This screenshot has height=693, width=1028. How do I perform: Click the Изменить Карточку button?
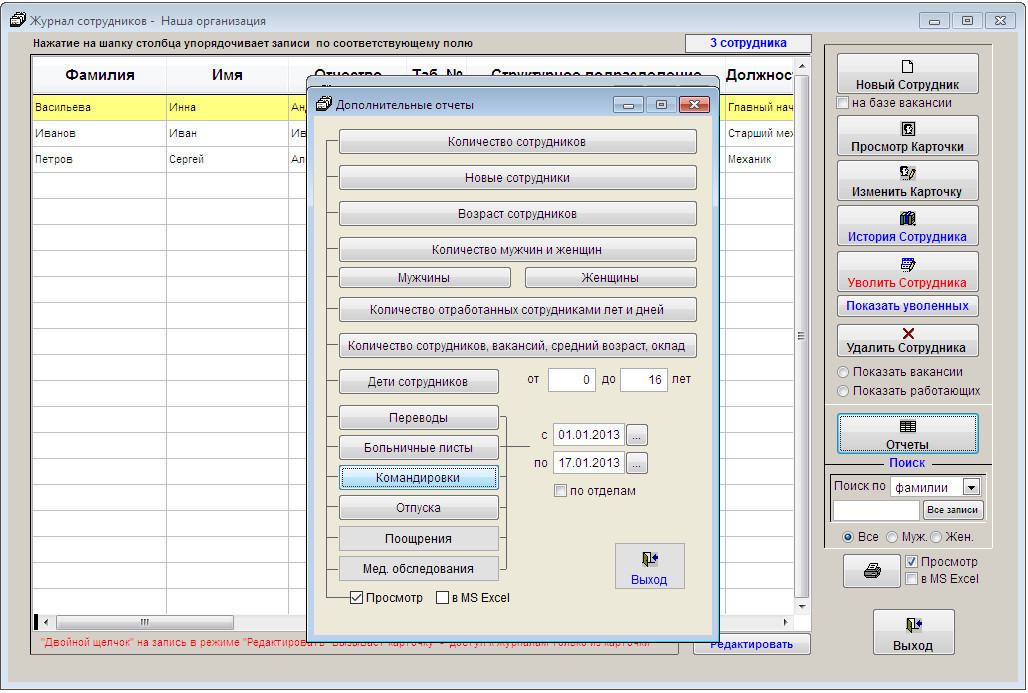[907, 182]
